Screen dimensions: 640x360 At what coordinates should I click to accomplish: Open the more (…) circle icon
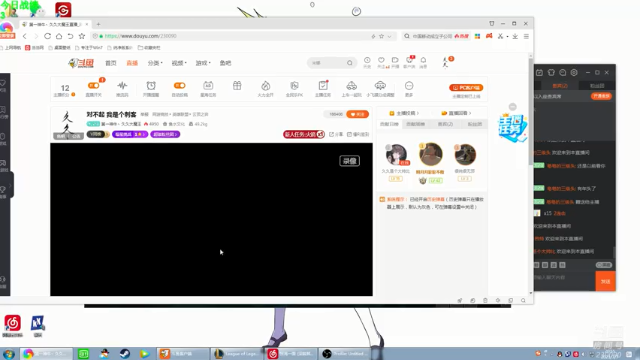pos(409,86)
